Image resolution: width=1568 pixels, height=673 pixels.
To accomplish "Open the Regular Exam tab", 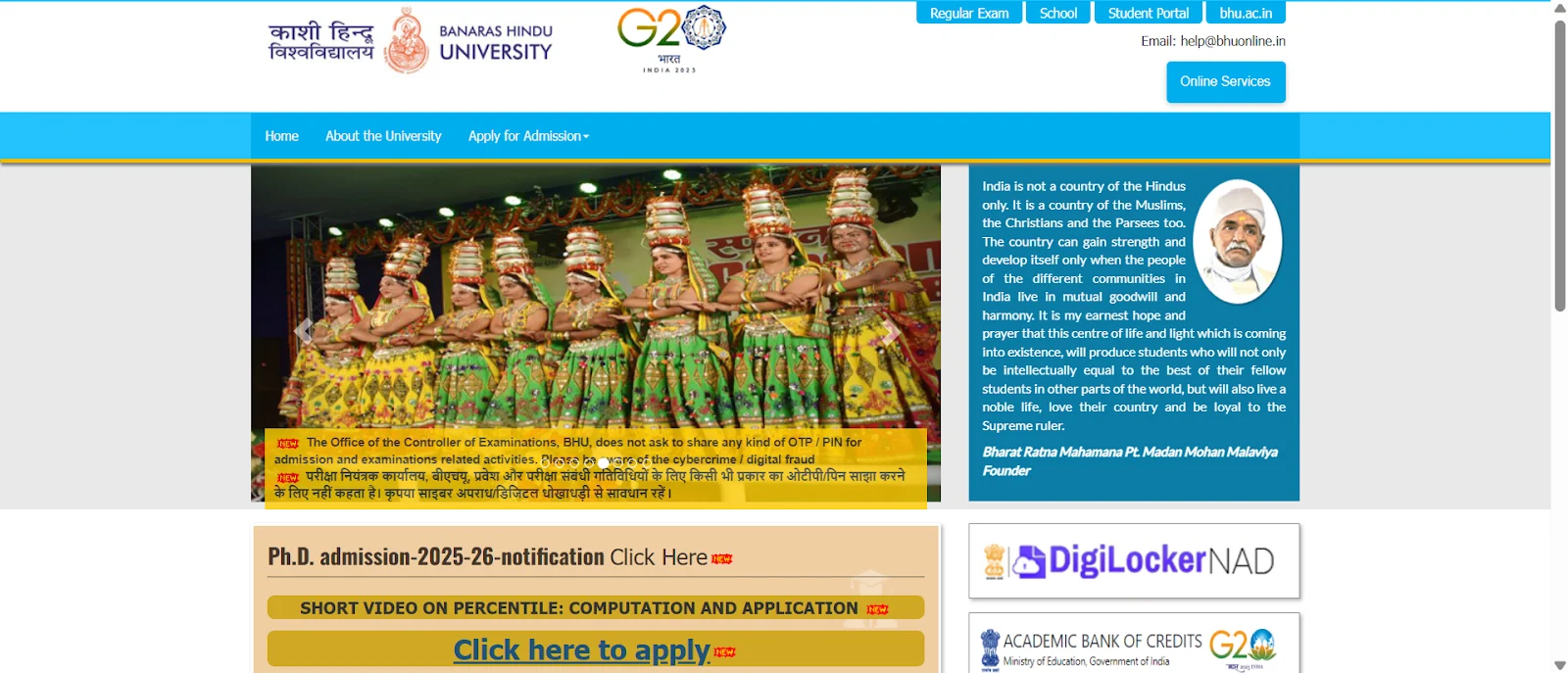I will [969, 13].
